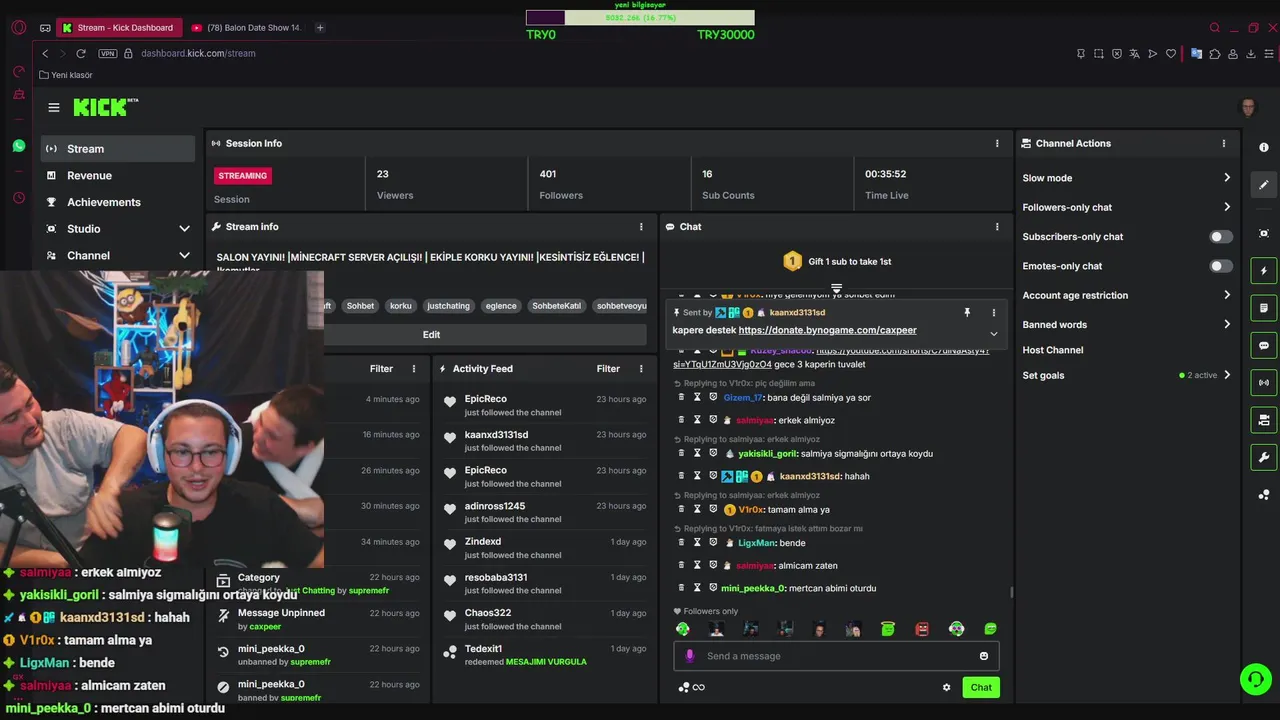The height and width of the screenshot is (720, 1280).
Task: Open Slow mode options arrow
Action: point(1227,178)
